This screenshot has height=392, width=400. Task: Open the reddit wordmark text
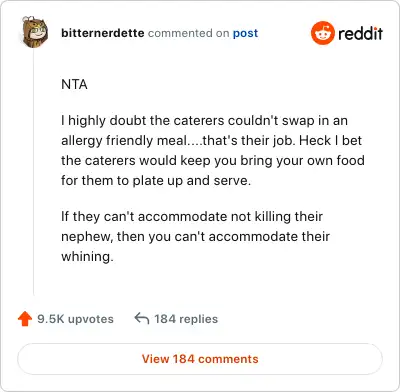coord(360,33)
